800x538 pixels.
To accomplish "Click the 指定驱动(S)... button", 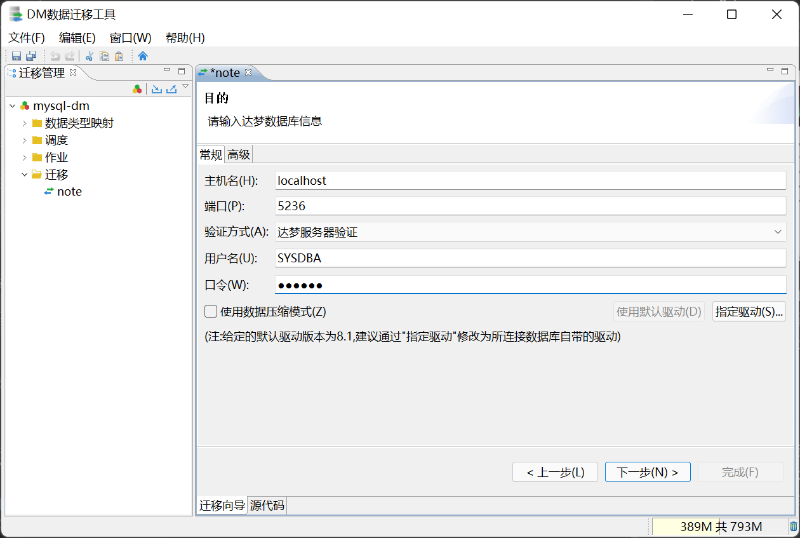I will click(x=749, y=311).
